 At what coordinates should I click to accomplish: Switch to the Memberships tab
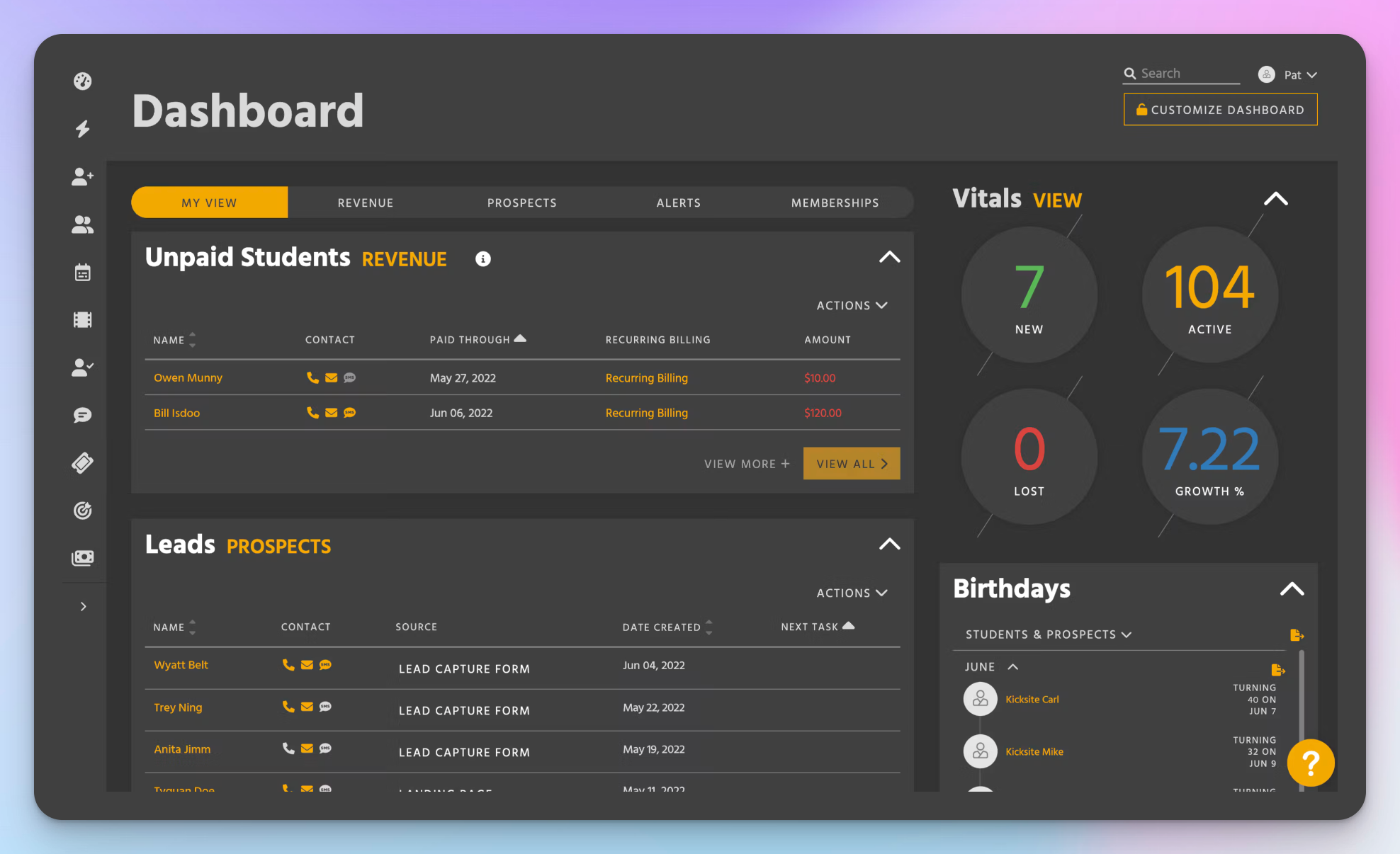click(835, 203)
